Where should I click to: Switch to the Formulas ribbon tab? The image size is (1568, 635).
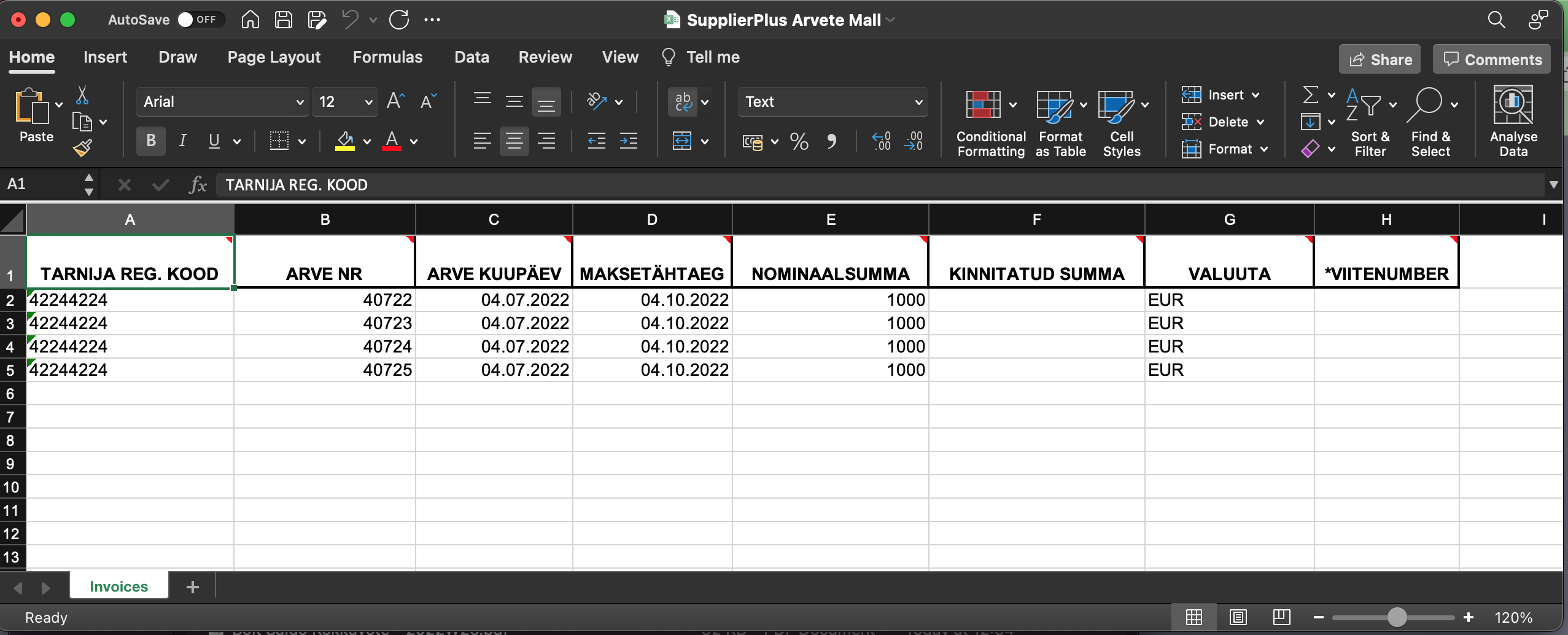click(387, 57)
